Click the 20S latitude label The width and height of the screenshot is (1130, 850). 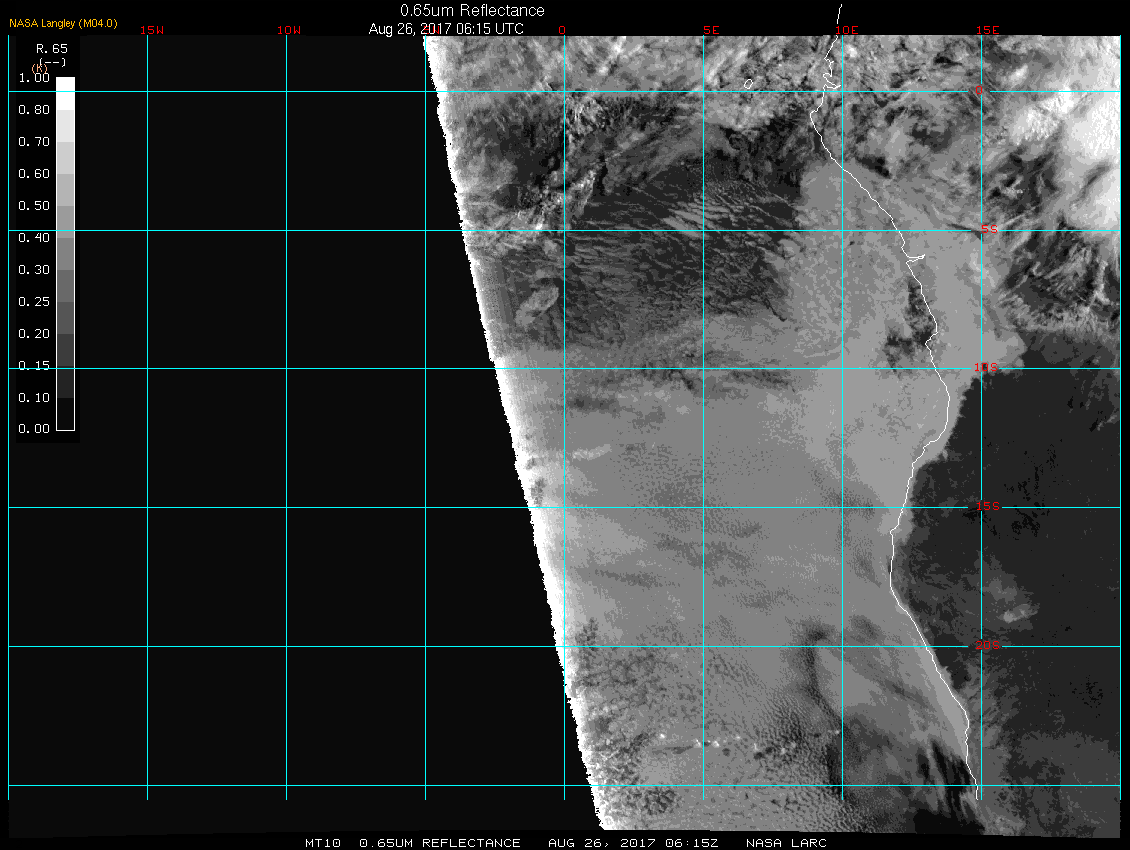(x=988, y=645)
